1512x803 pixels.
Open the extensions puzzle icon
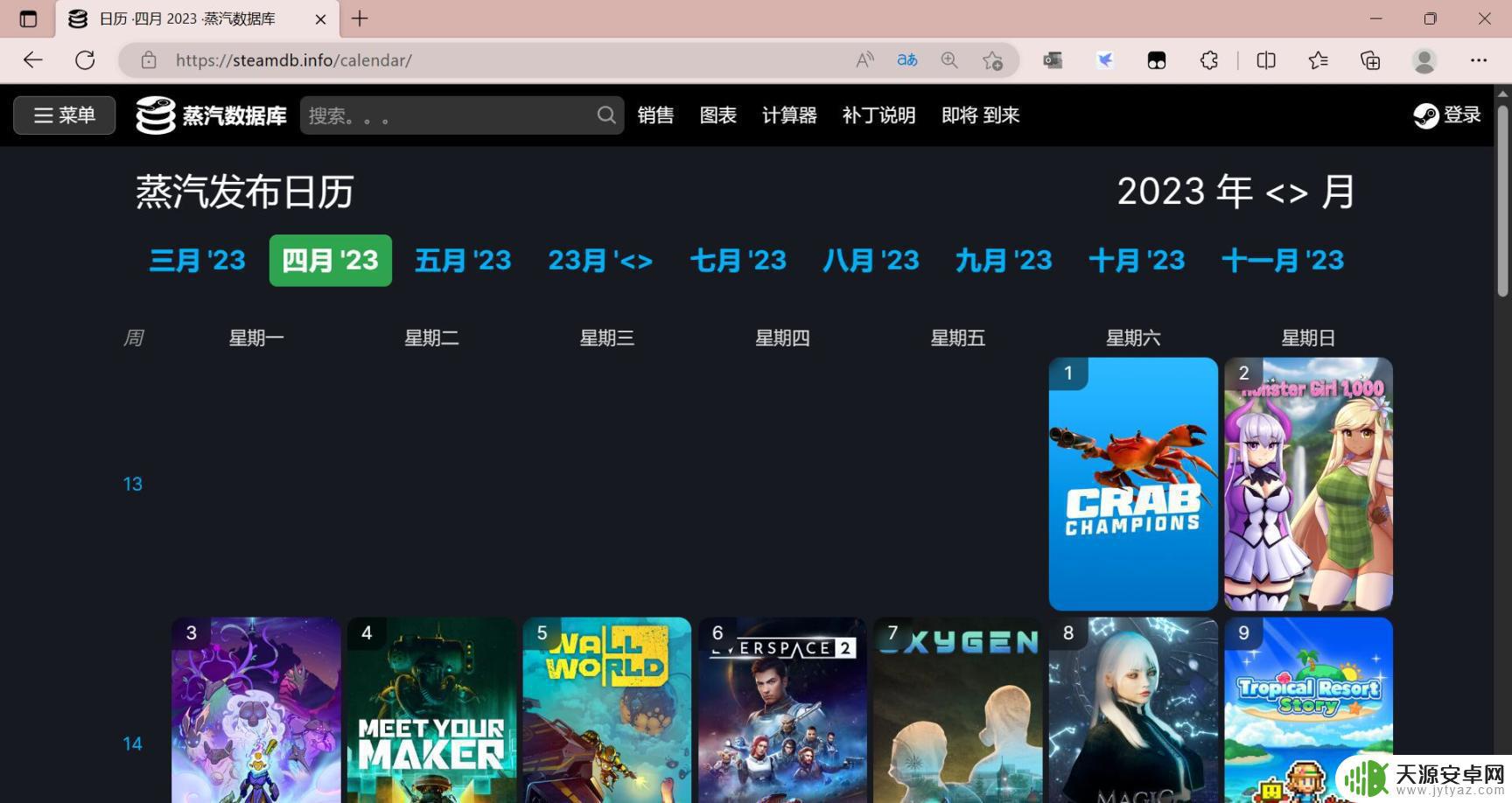coord(1209,60)
